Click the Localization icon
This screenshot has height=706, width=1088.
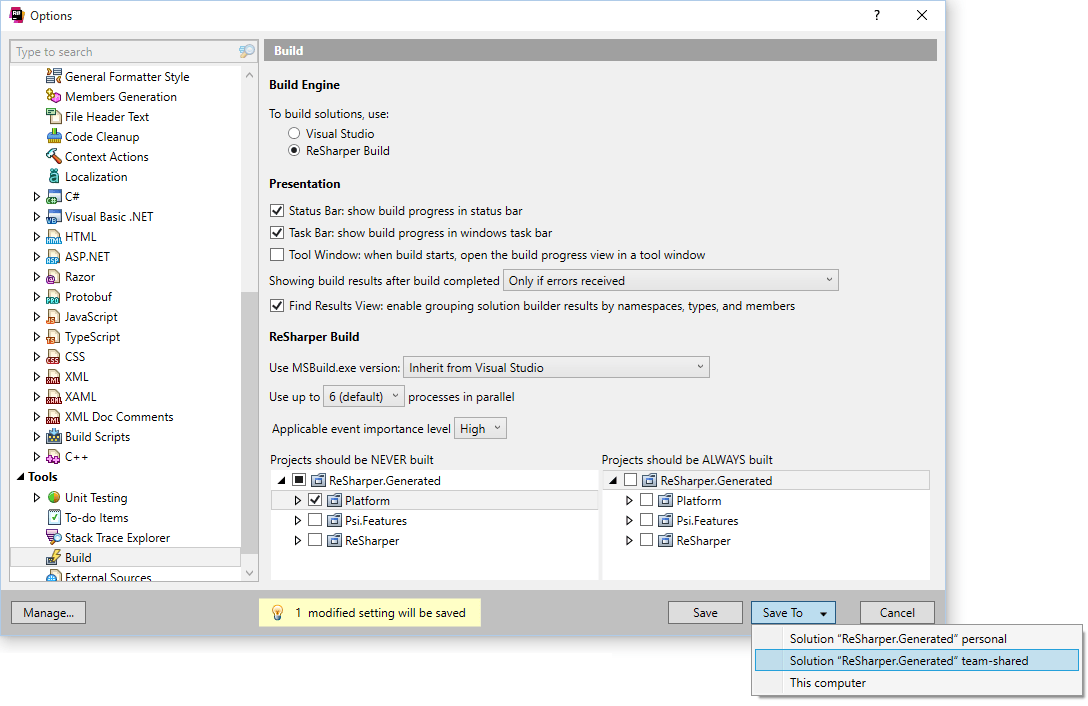pos(55,177)
